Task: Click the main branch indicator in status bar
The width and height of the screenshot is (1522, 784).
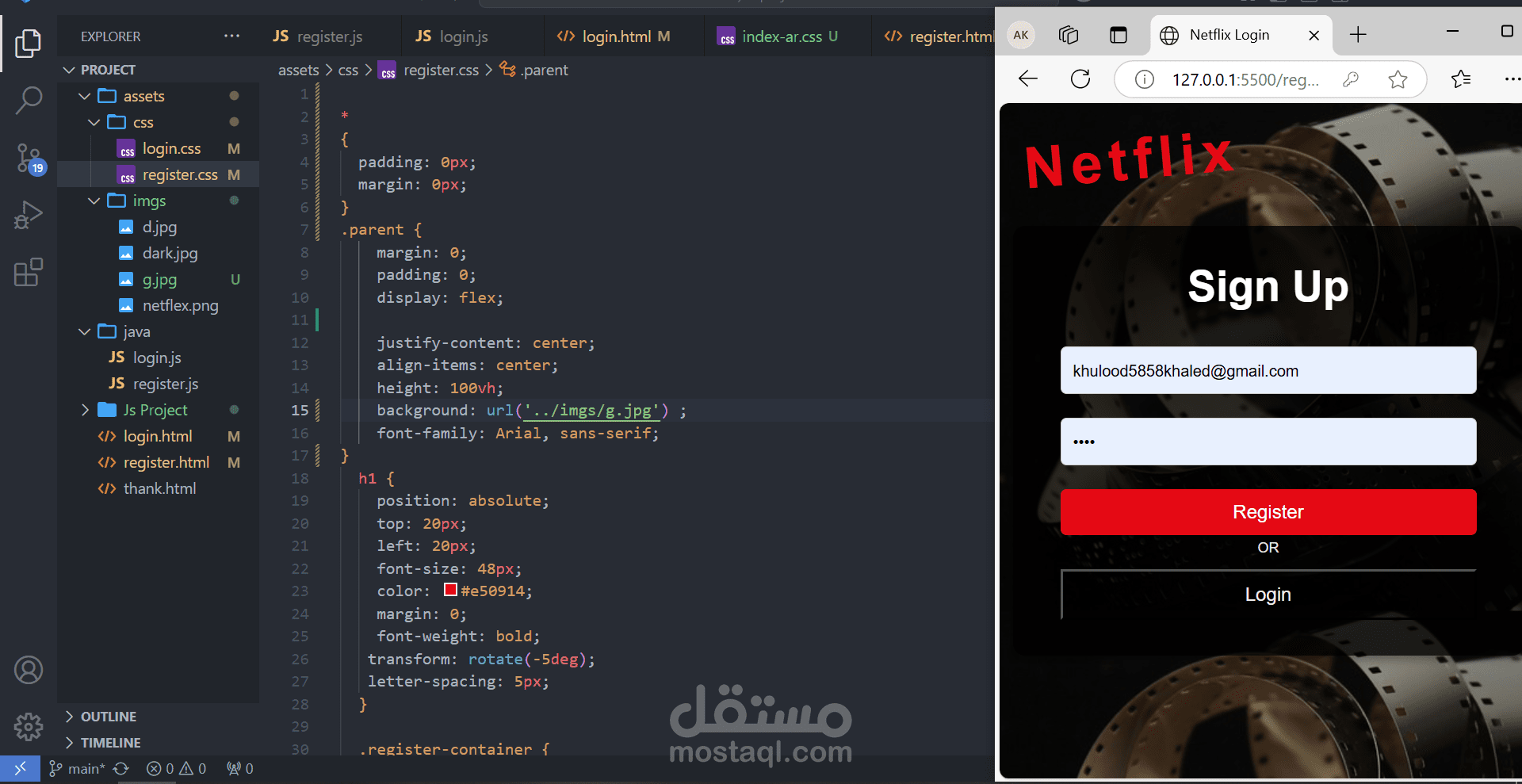Action: (77, 768)
